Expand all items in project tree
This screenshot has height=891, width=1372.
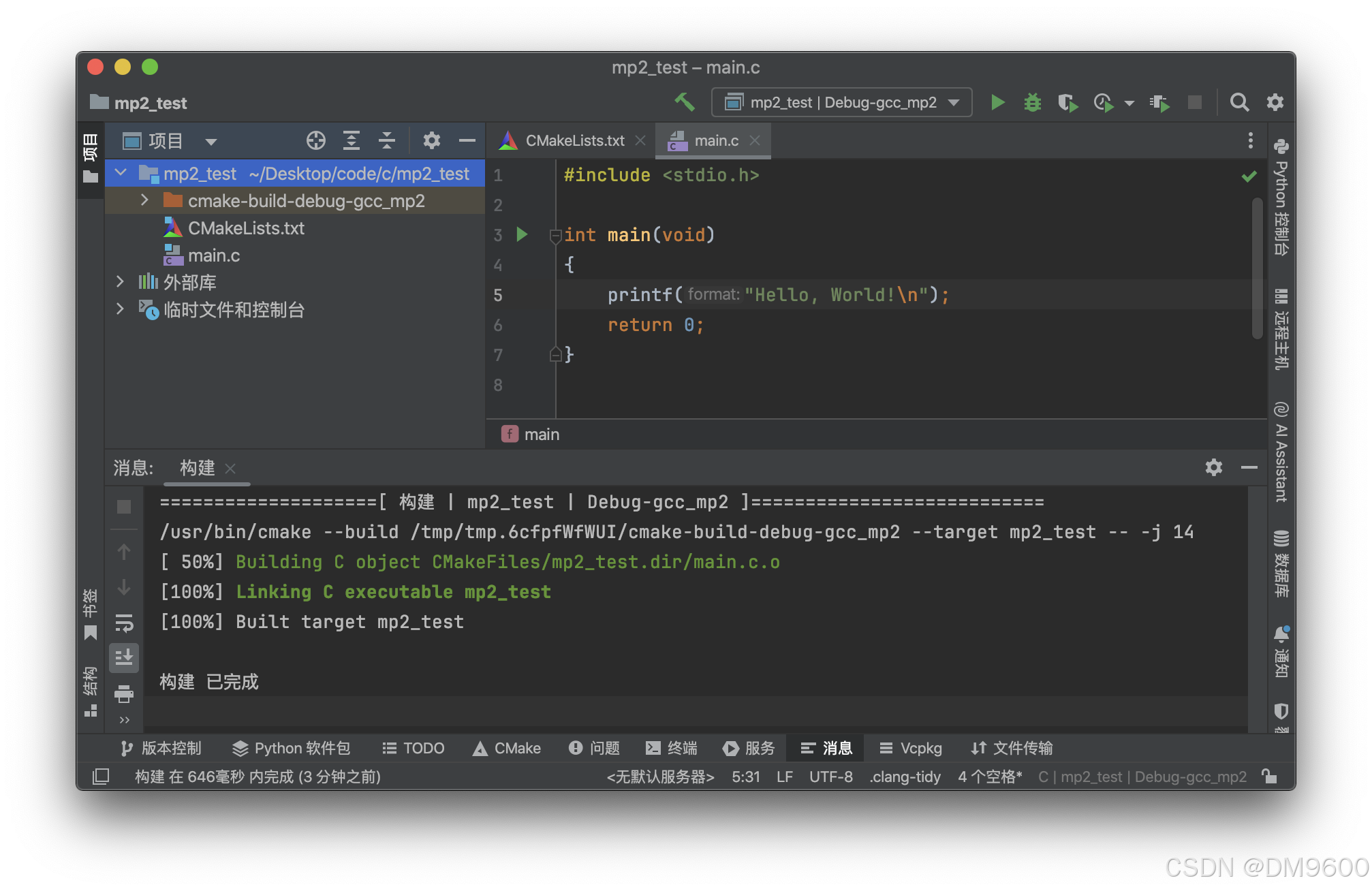[352, 141]
